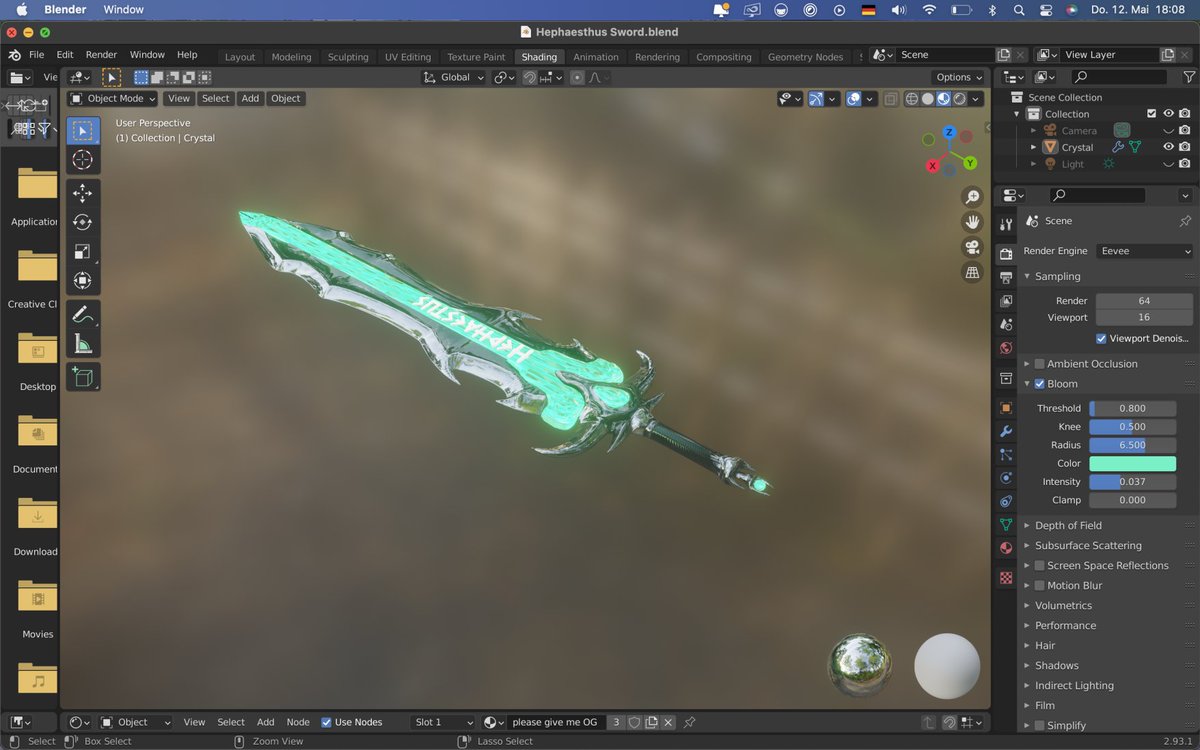The height and width of the screenshot is (750, 1200).
Task: Click the Options button in viewport header
Action: tap(959, 77)
